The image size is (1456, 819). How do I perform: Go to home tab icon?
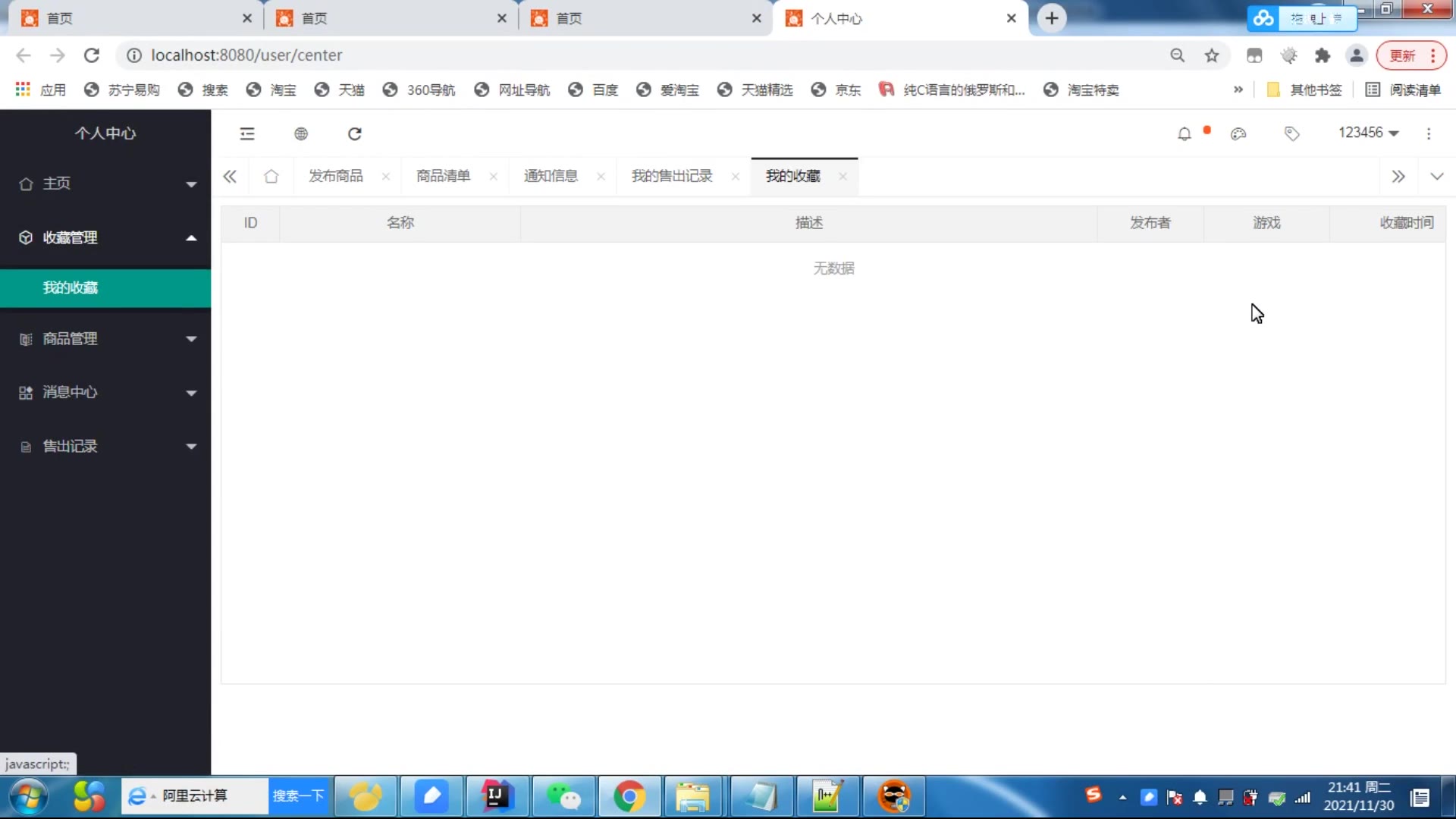click(271, 177)
